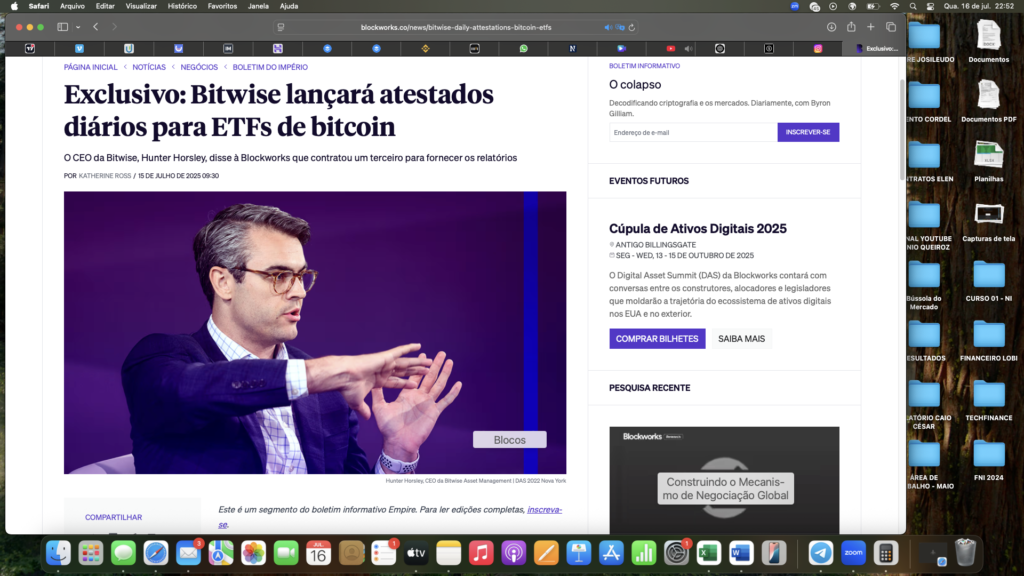Open Calculator from the Dock
1024x576 pixels.
(x=886, y=553)
